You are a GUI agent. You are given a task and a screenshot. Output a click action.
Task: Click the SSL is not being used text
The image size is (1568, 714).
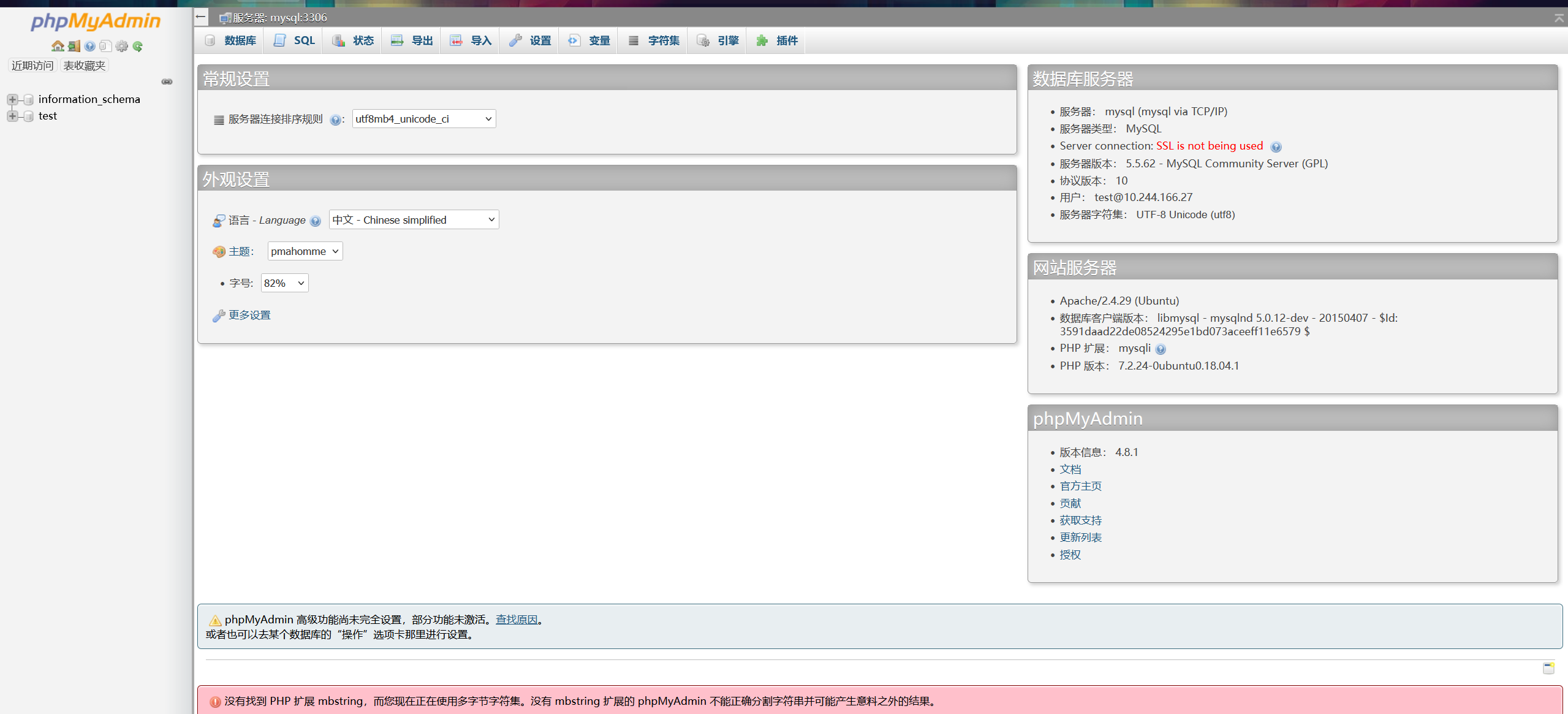(1210, 146)
